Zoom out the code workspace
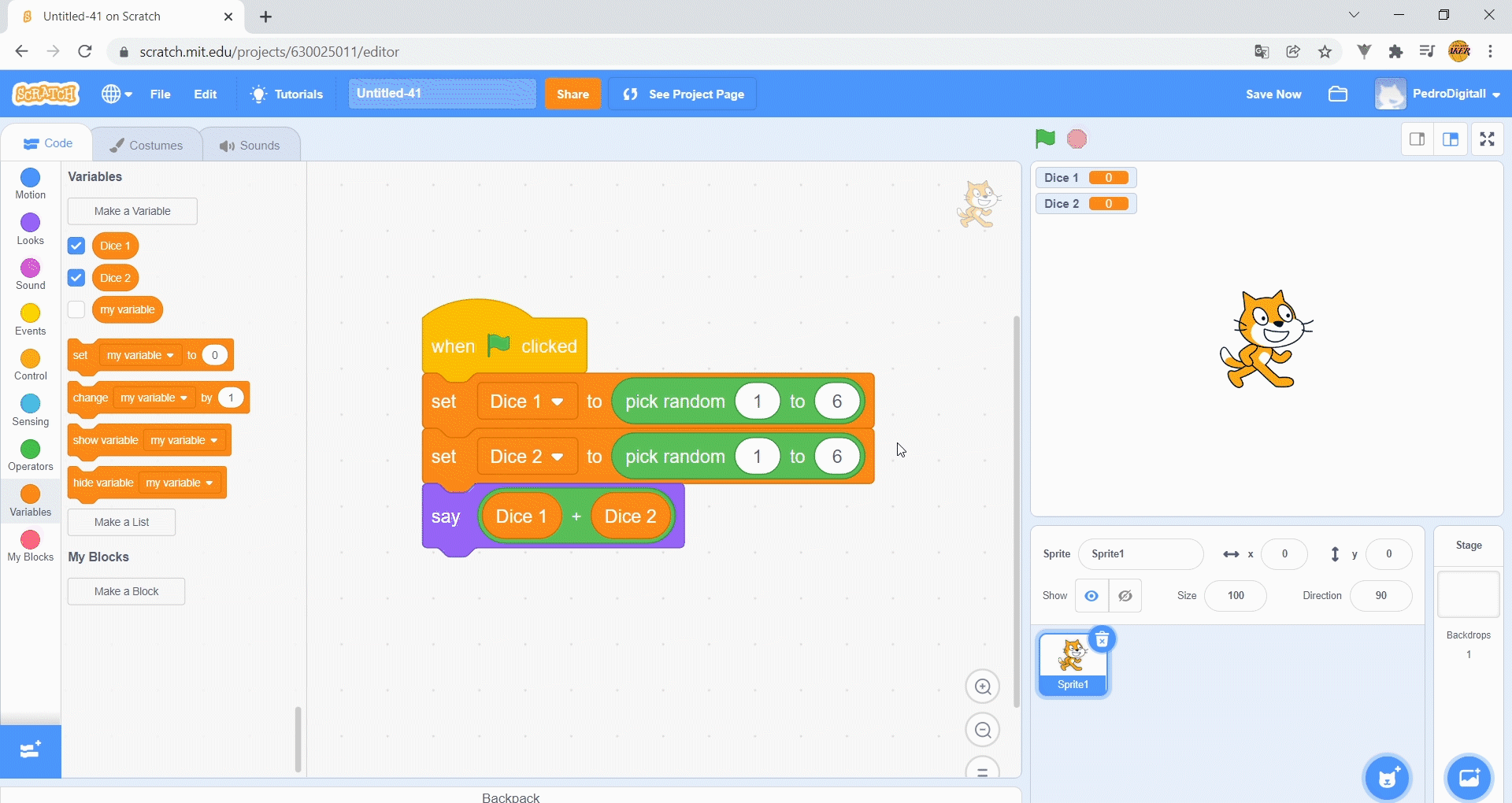Viewport: 1512px width, 803px height. (983, 731)
